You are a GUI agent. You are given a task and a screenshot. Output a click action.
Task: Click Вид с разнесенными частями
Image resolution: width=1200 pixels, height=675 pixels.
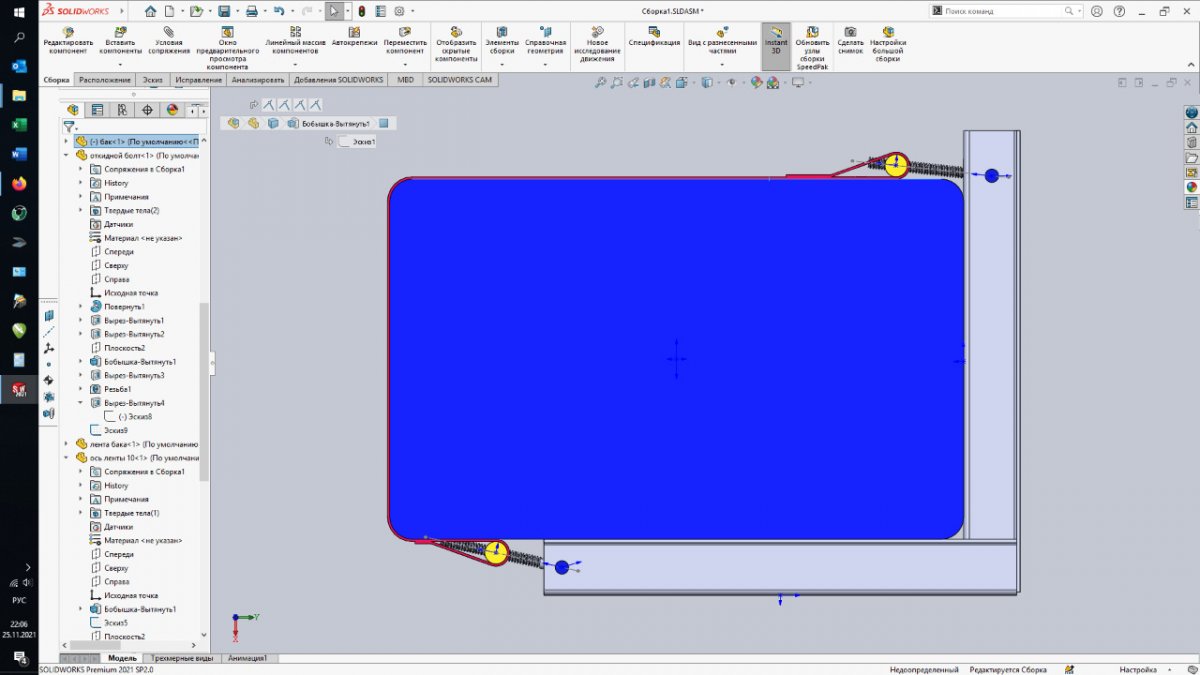tap(722, 42)
